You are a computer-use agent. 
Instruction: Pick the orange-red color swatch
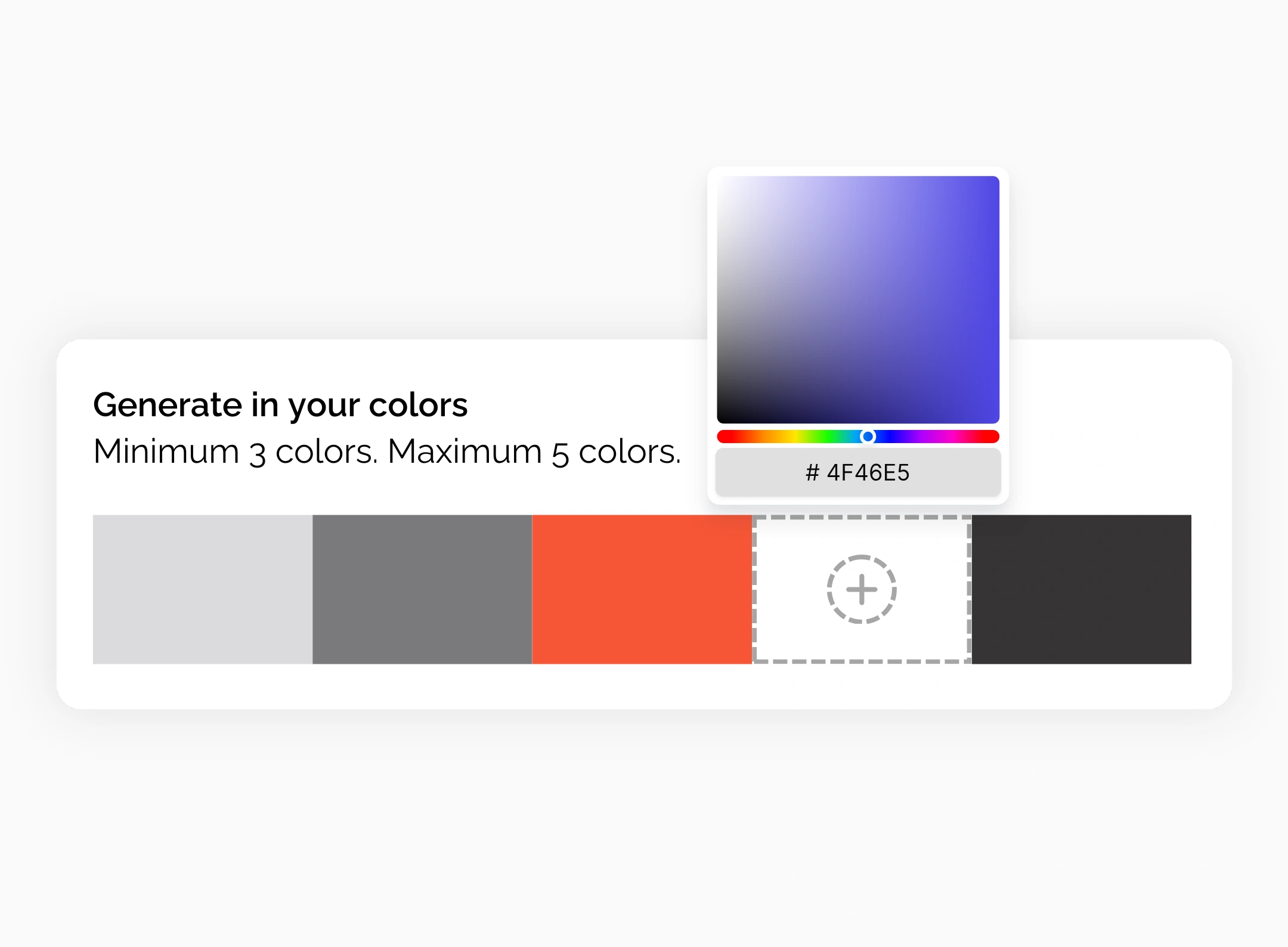pyautogui.click(x=642, y=589)
